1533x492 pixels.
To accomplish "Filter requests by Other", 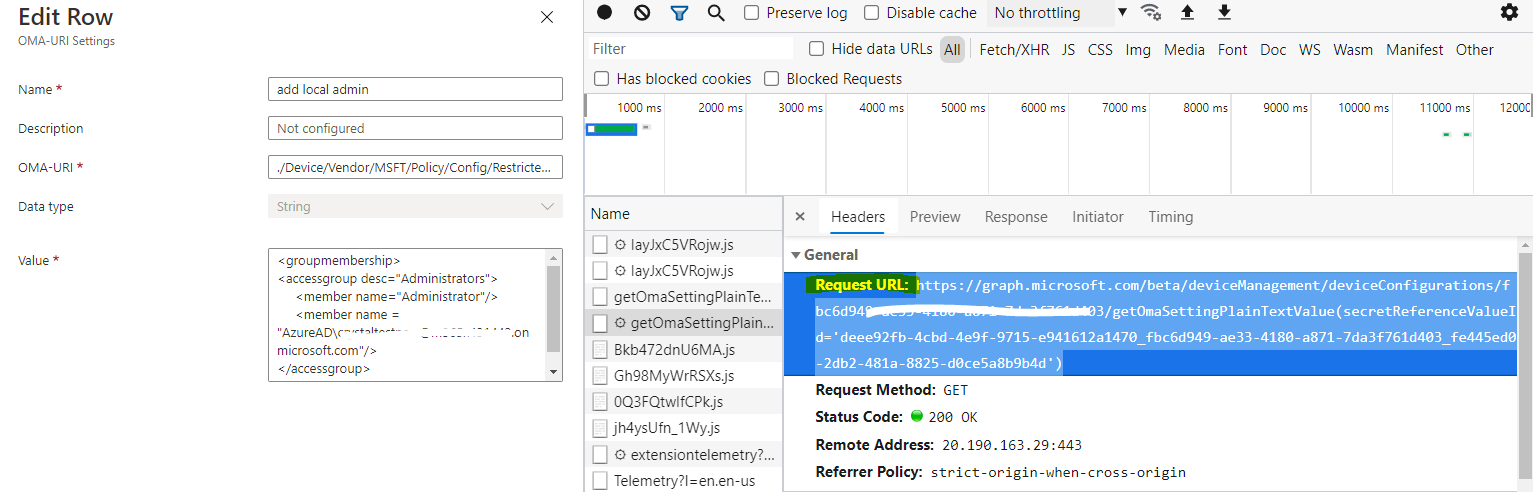I will point(1475,49).
